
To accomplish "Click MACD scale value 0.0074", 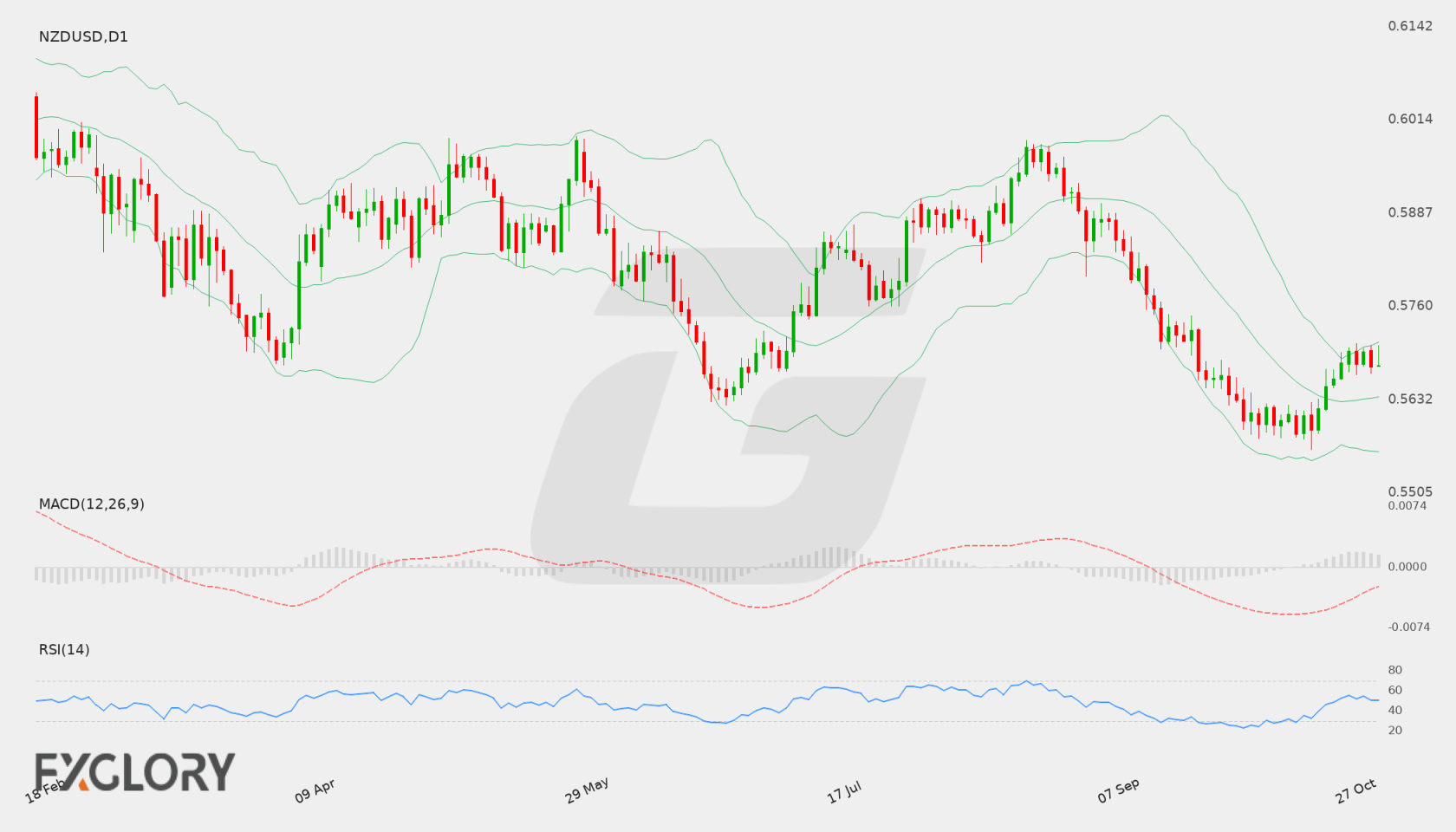I will 1407,505.
